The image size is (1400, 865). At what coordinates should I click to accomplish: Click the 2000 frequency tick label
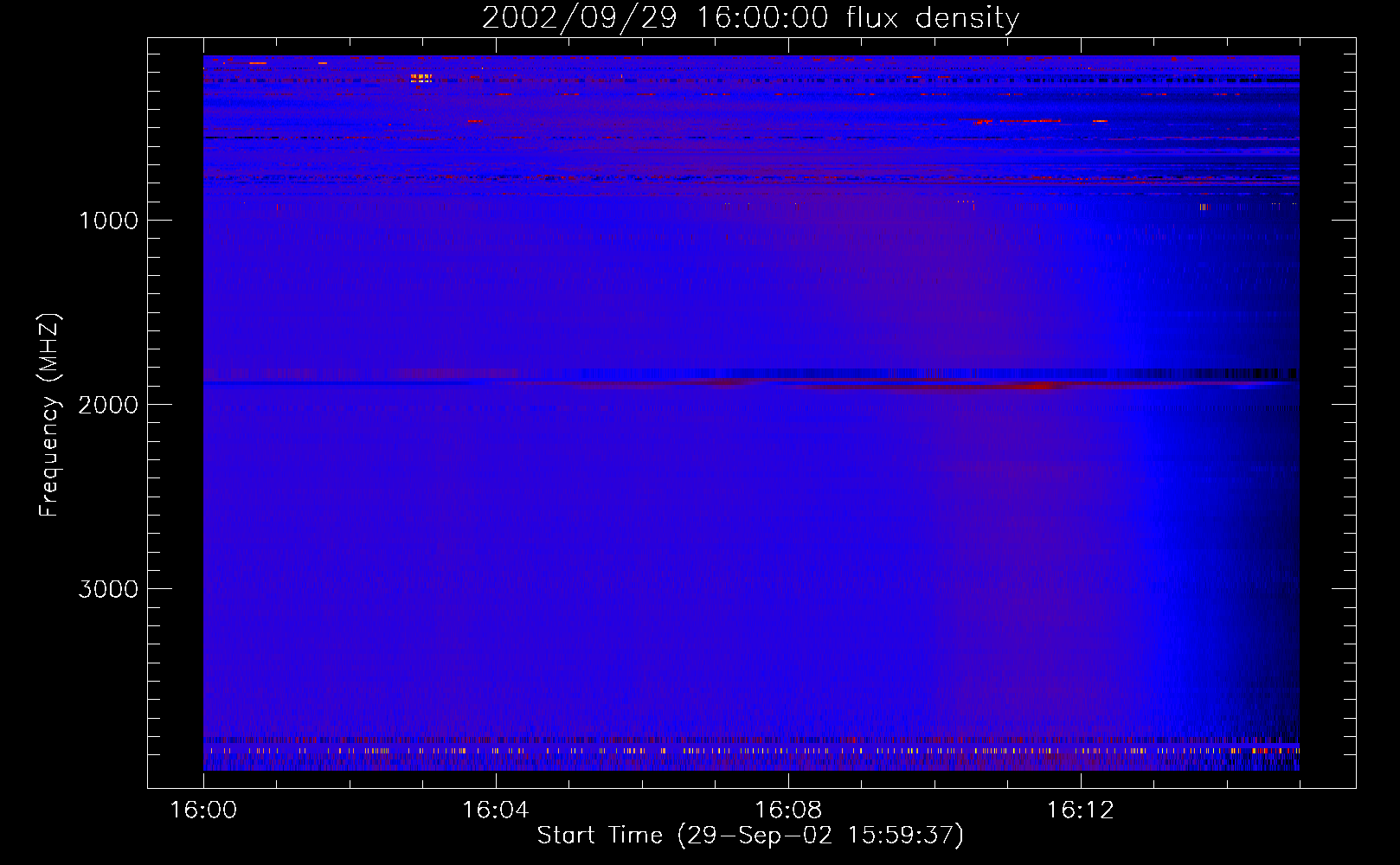click(108, 405)
